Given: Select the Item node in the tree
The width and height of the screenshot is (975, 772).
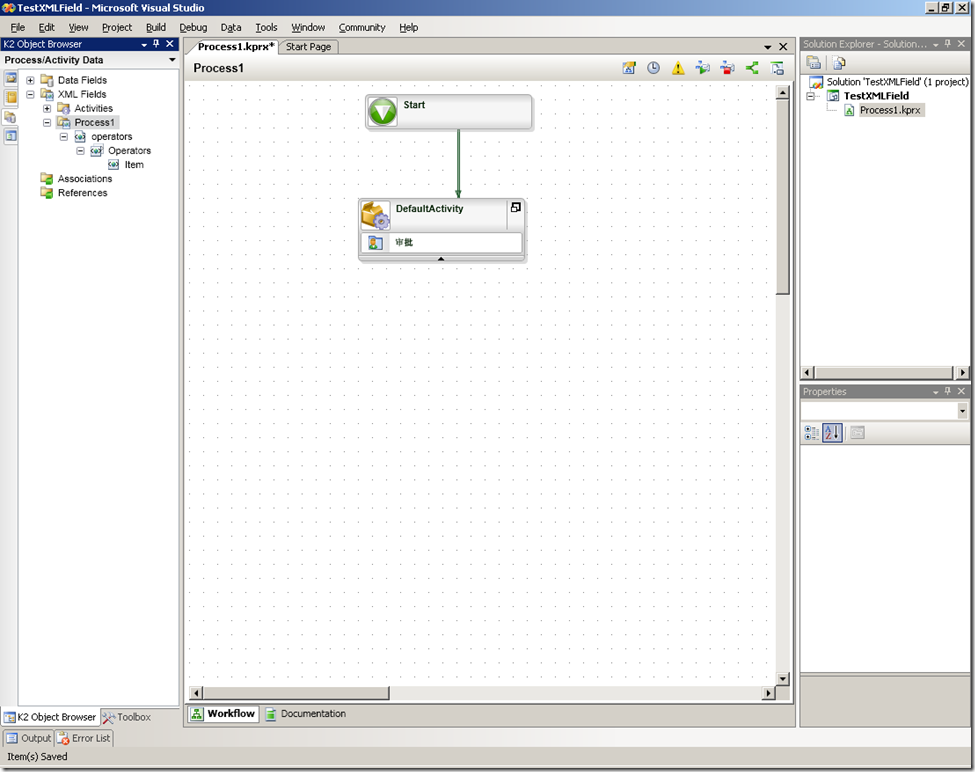Looking at the screenshot, I should point(134,165).
